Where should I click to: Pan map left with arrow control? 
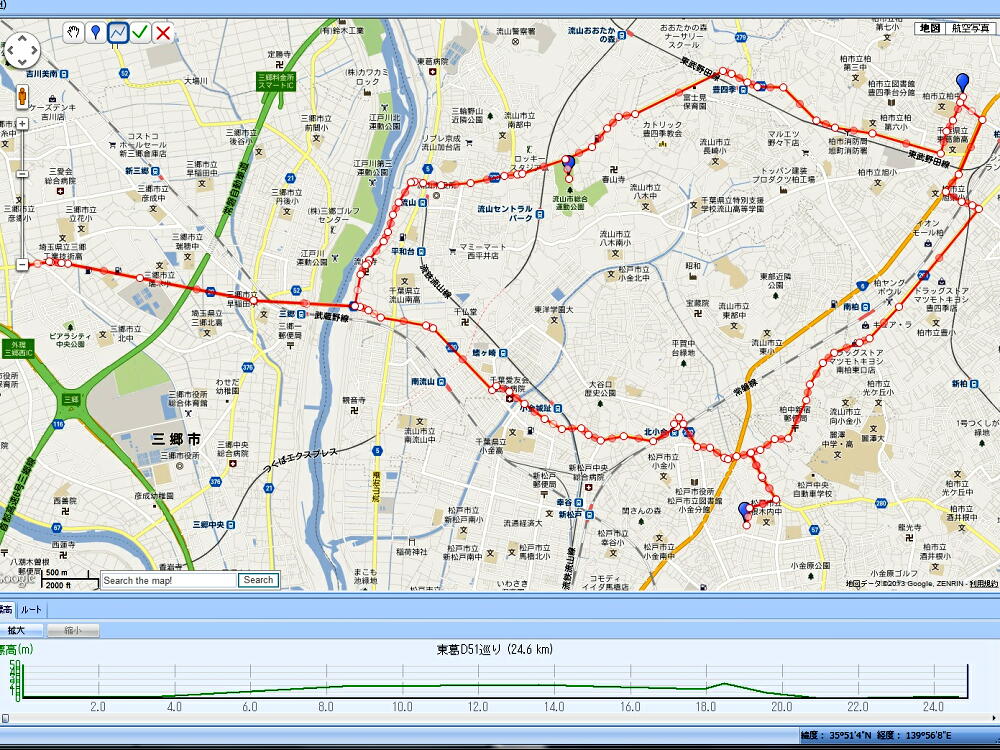point(10,50)
